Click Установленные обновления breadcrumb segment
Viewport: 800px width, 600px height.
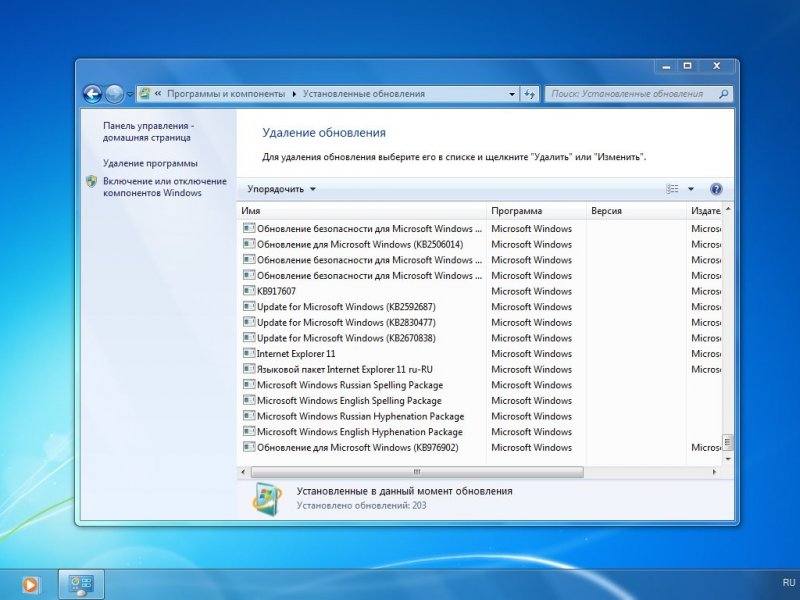click(x=364, y=94)
